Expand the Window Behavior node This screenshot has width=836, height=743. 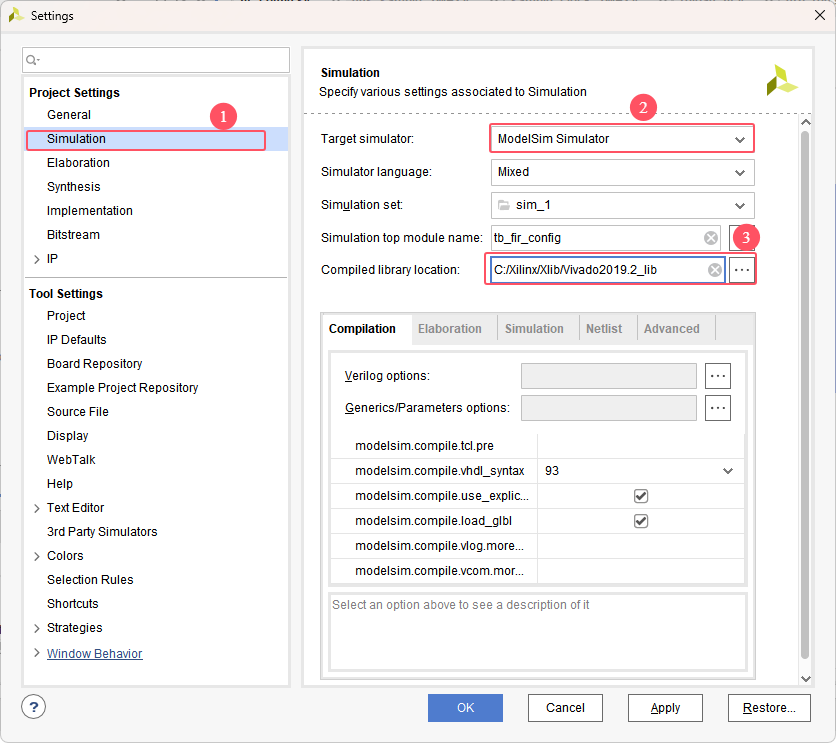point(36,653)
